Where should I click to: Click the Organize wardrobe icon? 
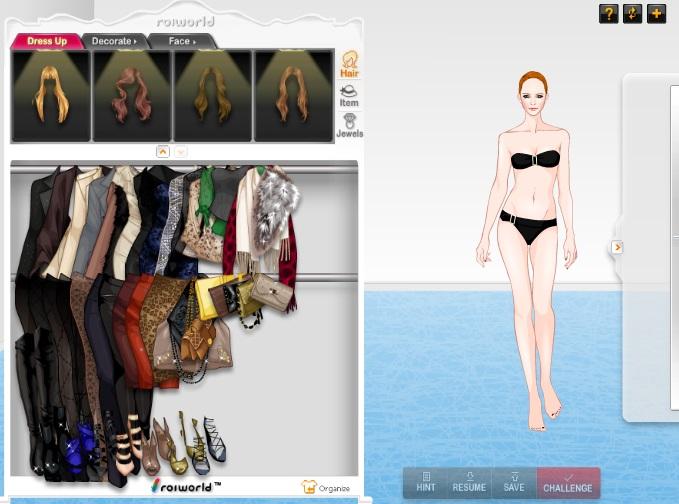(326, 487)
